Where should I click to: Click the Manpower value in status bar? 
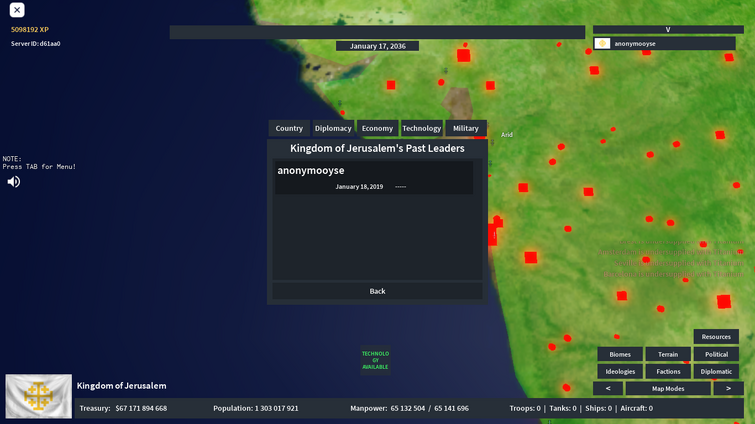pyautogui.click(x=430, y=408)
